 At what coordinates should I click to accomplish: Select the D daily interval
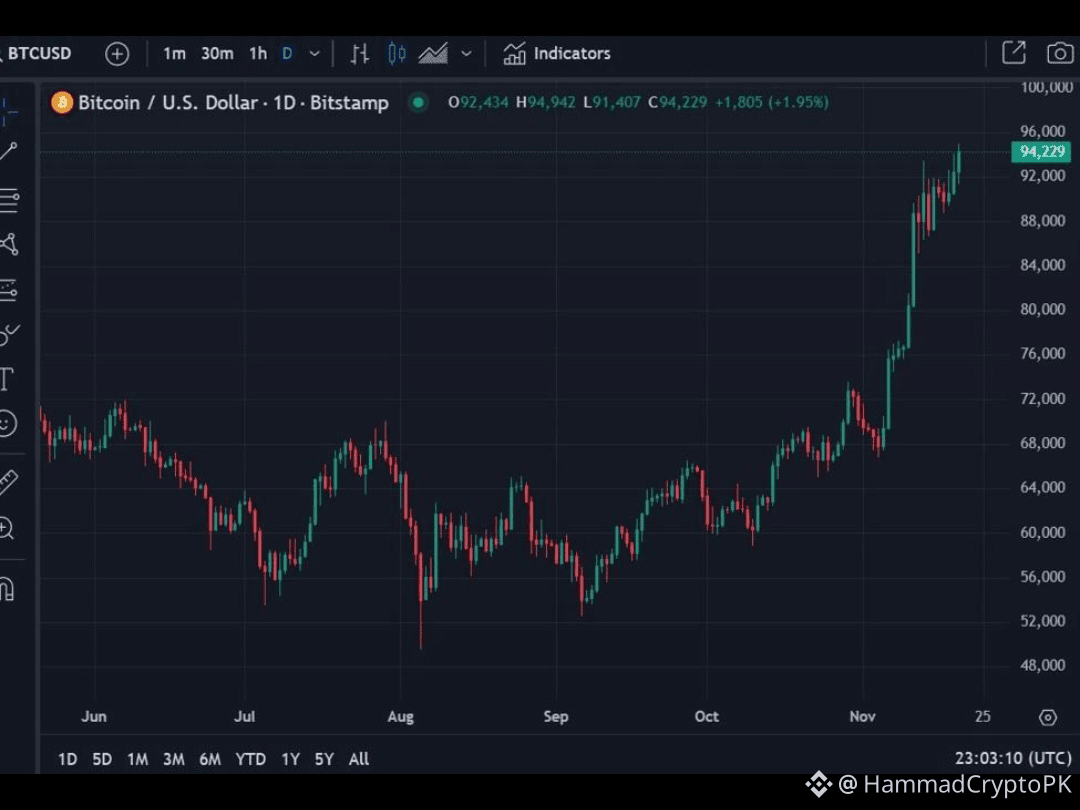(287, 54)
